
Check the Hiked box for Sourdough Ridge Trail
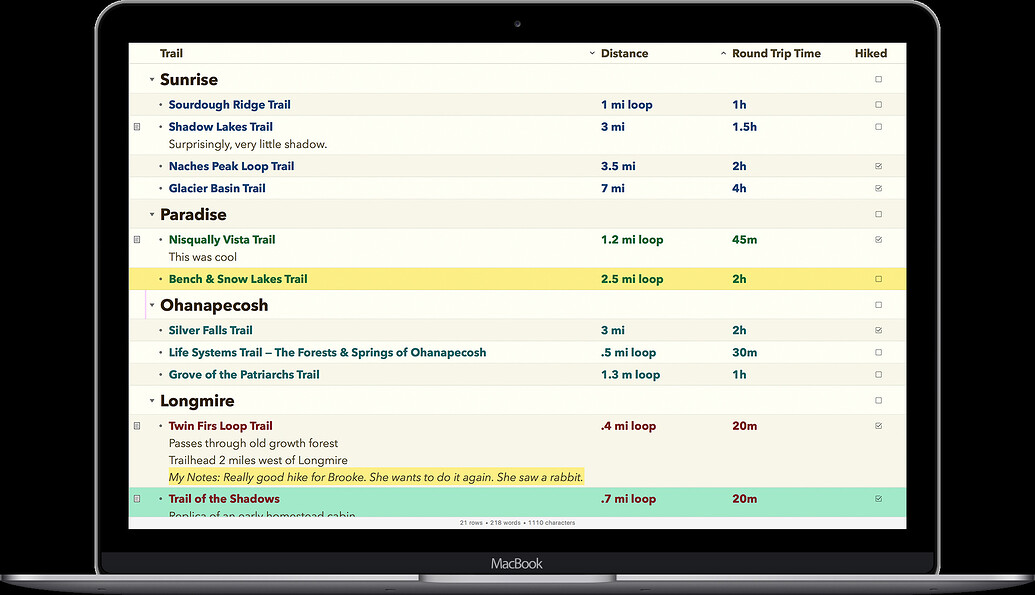878,104
